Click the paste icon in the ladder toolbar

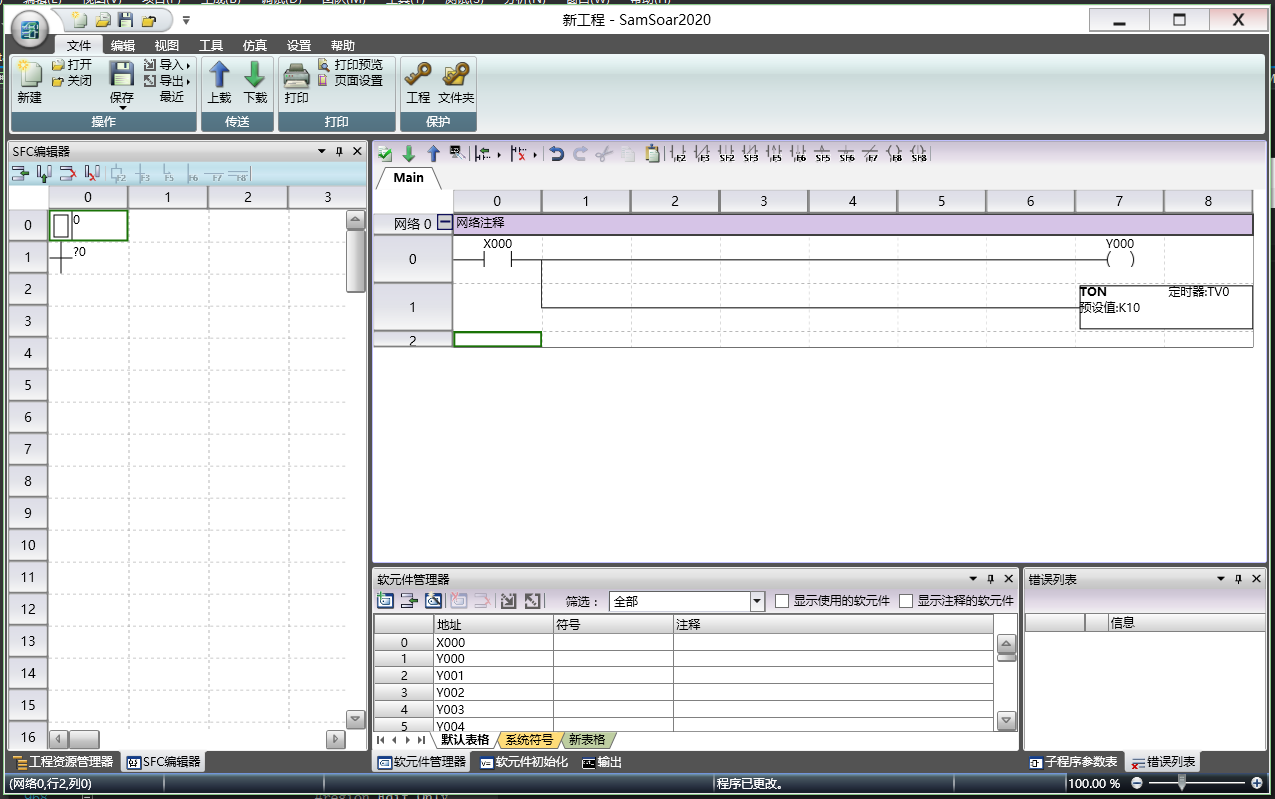pos(652,154)
